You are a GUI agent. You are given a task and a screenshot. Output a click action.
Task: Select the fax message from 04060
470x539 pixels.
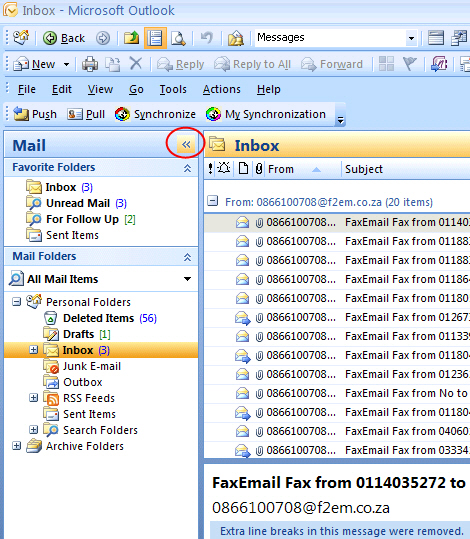click(337, 431)
